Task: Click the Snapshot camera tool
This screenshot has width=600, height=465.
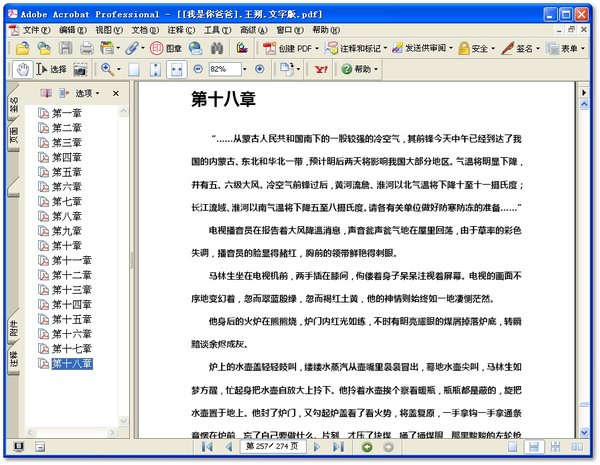Action: pyautogui.click(x=80, y=70)
